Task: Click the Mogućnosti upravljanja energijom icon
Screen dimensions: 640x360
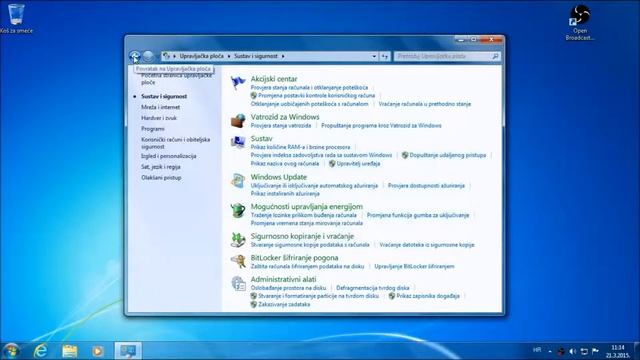Action: [238, 210]
